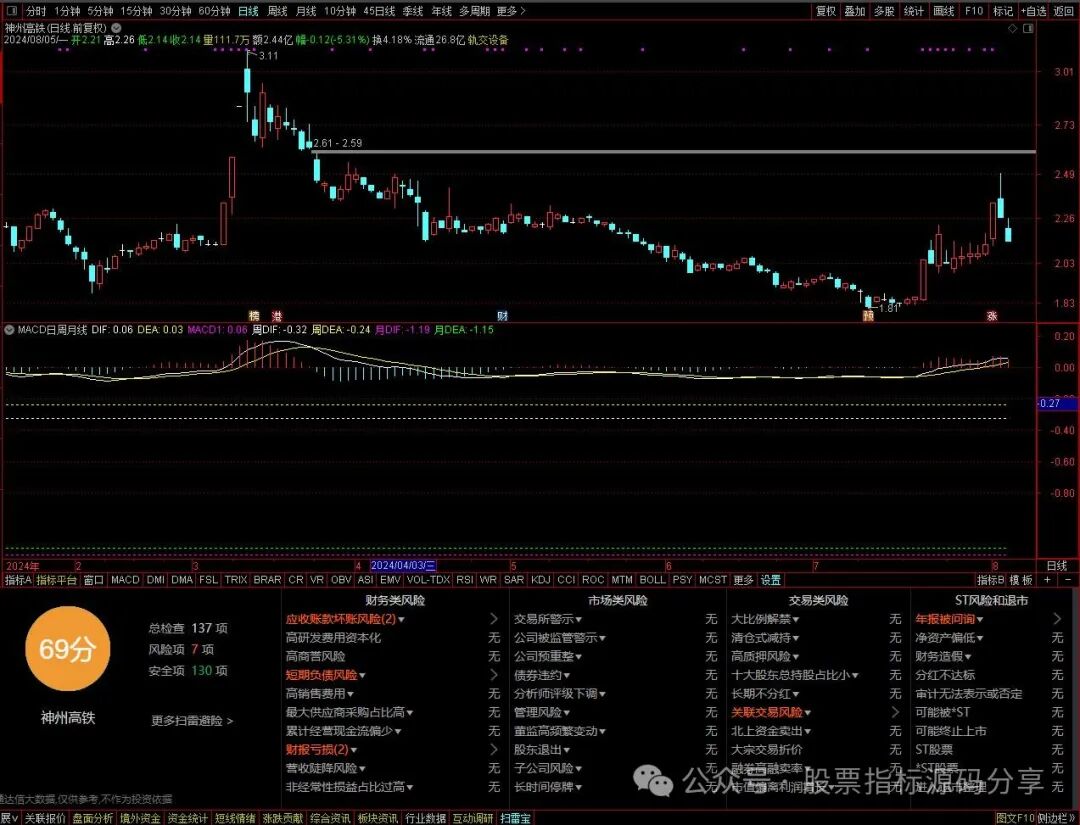This screenshot has width=1080, height=825.
Task: Click the 榜 event marker under the chart
Action: [254, 316]
